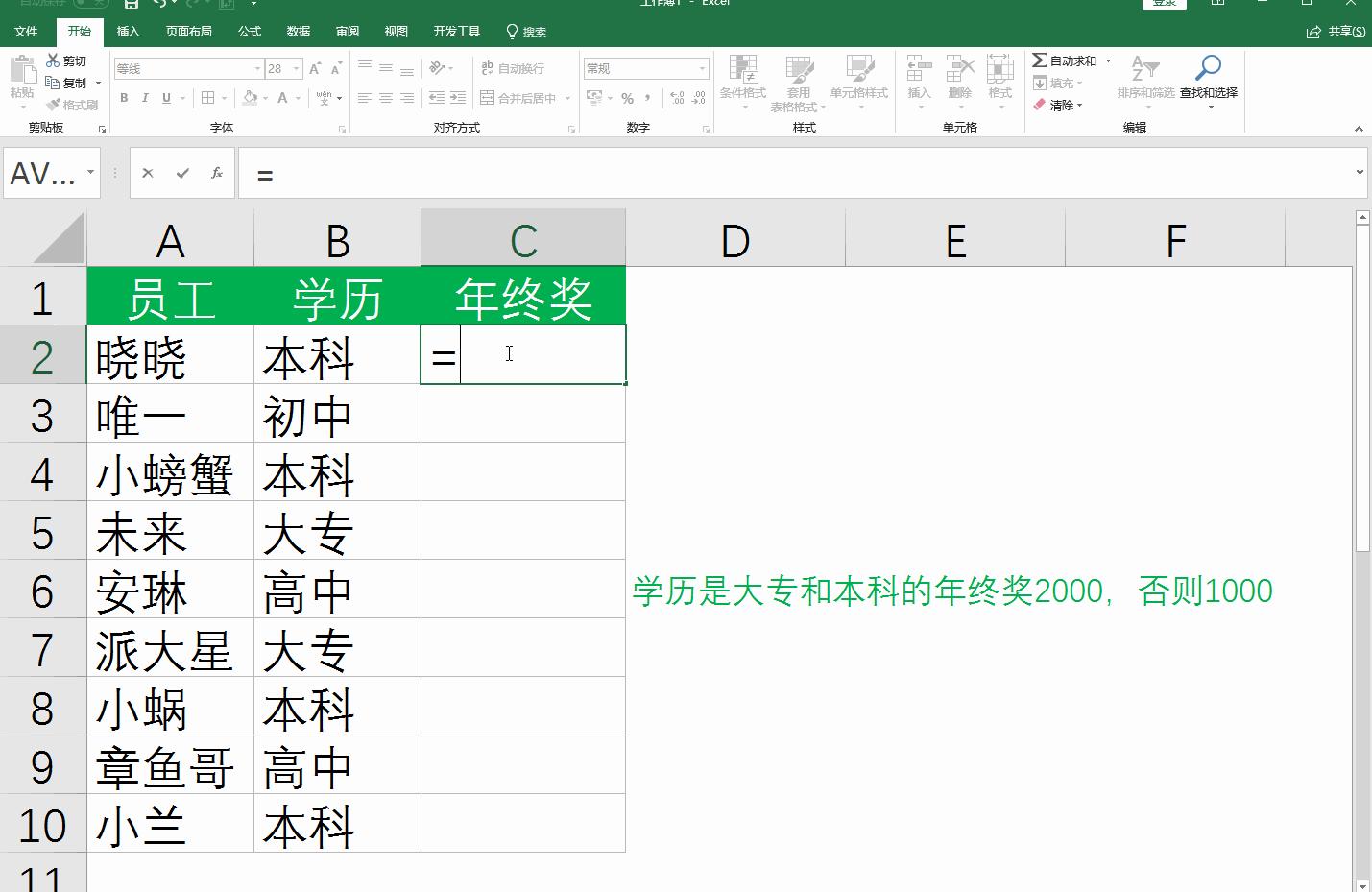
Task: Toggle underline formatting
Action: pyautogui.click(x=165, y=97)
